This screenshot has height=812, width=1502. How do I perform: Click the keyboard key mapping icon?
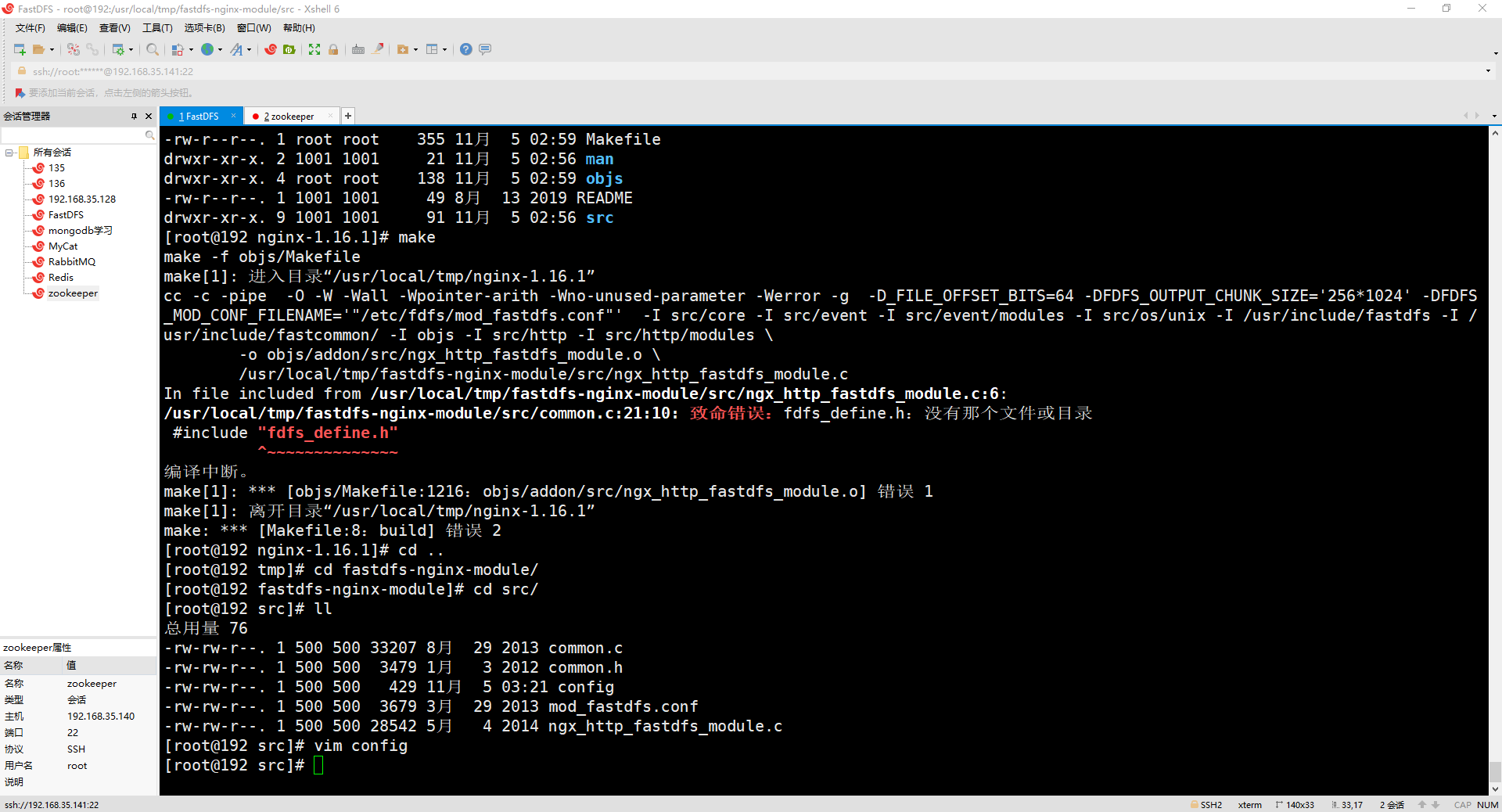tap(358, 49)
